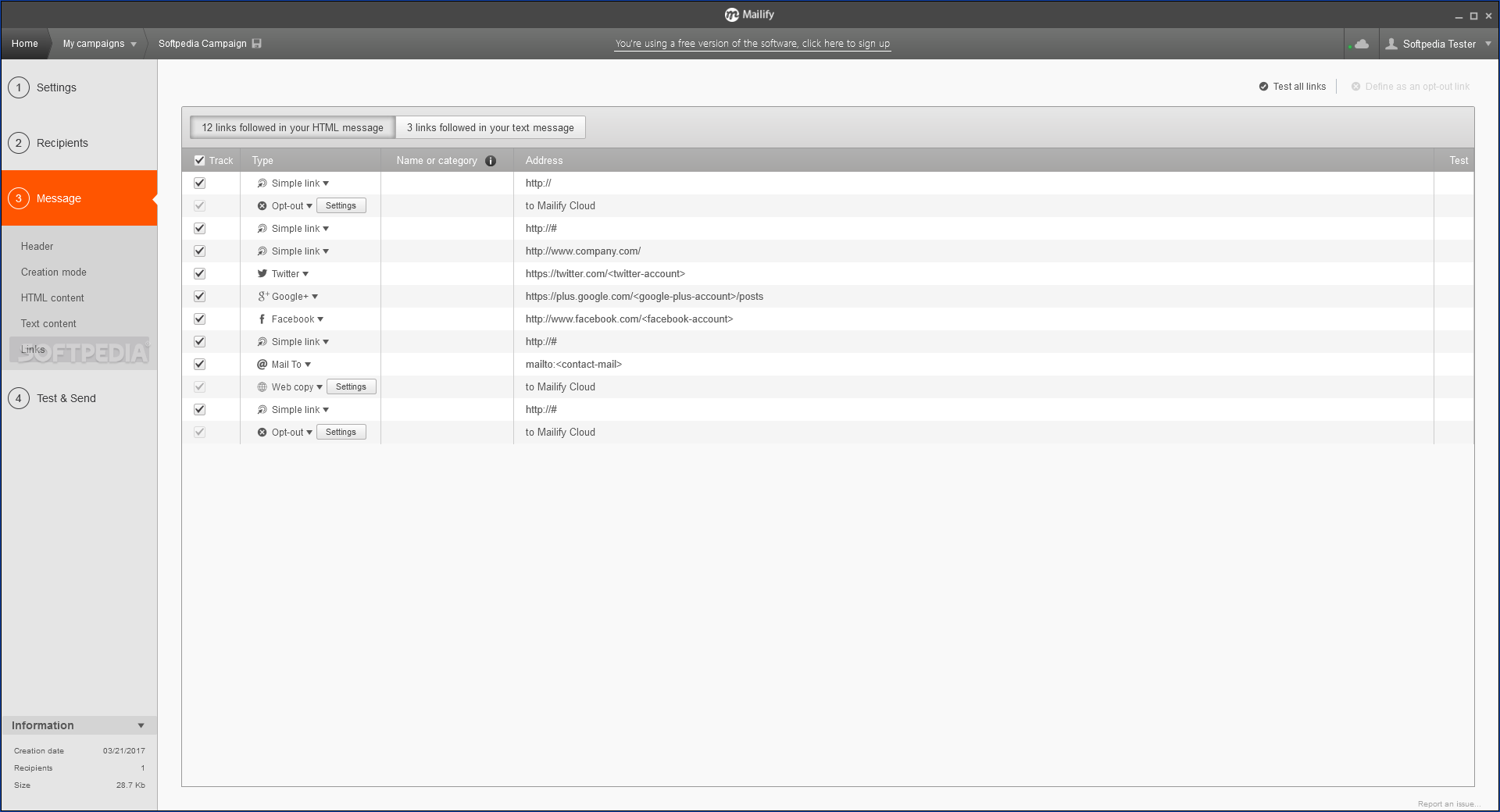The height and width of the screenshot is (812, 1500).
Task: Click the save icon beside Softpedia Campaign
Action: [x=257, y=44]
